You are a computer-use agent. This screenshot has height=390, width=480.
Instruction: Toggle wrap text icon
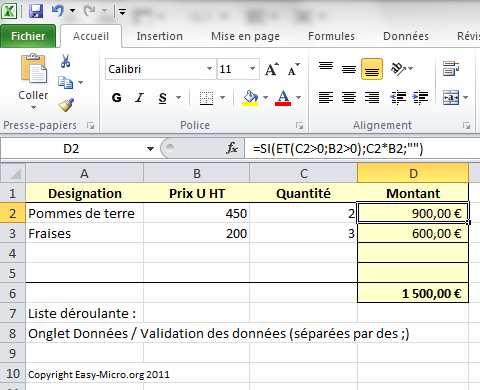pos(451,69)
